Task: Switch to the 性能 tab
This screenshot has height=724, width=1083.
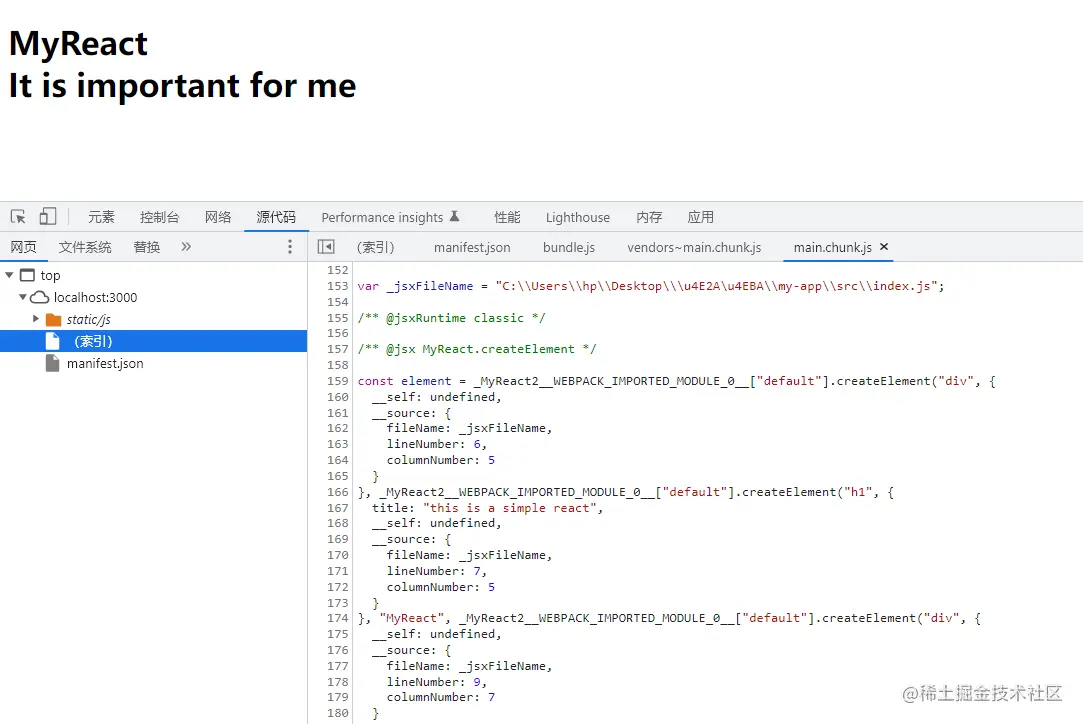Action: pos(507,217)
